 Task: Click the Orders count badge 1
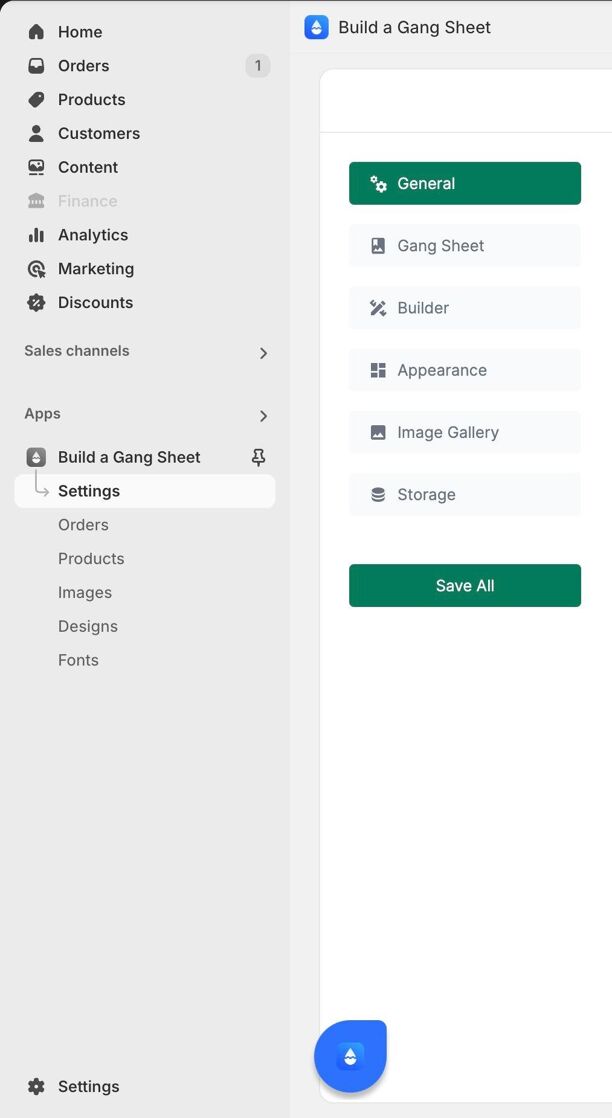click(x=257, y=66)
